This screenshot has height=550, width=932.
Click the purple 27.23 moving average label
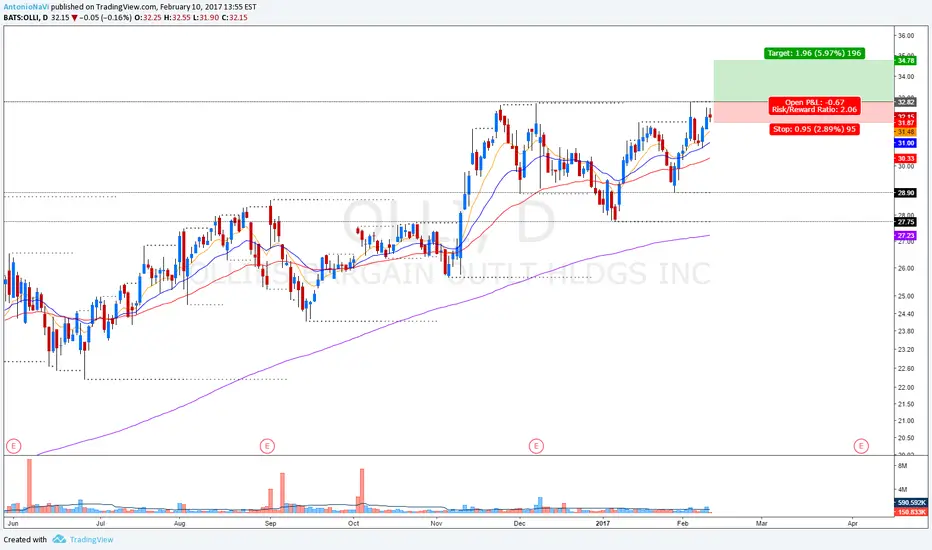(x=905, y=236)
